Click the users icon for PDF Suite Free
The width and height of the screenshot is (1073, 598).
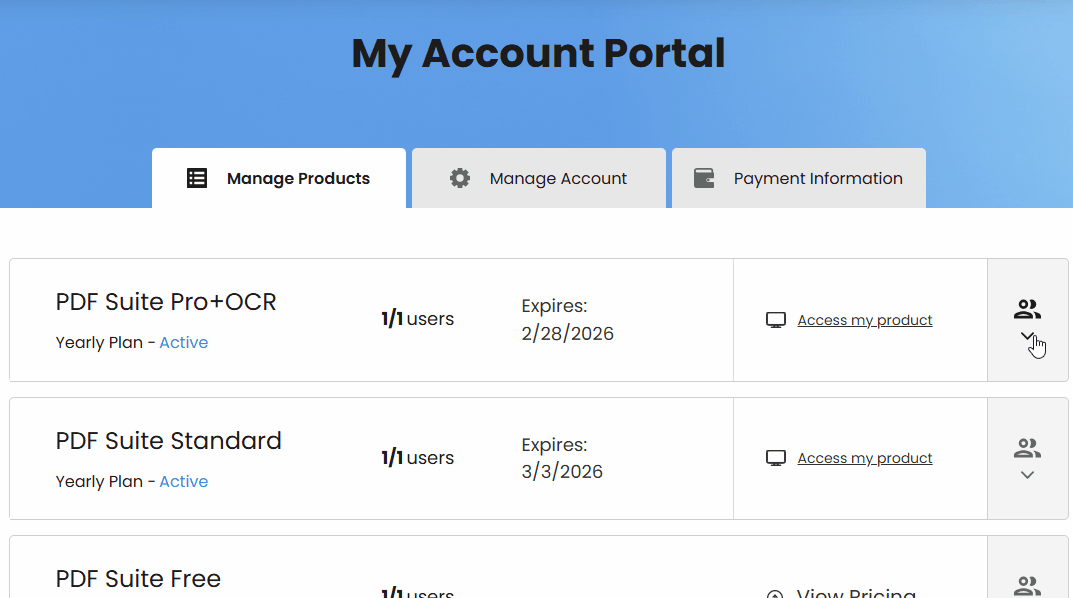[x=1027, y=586]
